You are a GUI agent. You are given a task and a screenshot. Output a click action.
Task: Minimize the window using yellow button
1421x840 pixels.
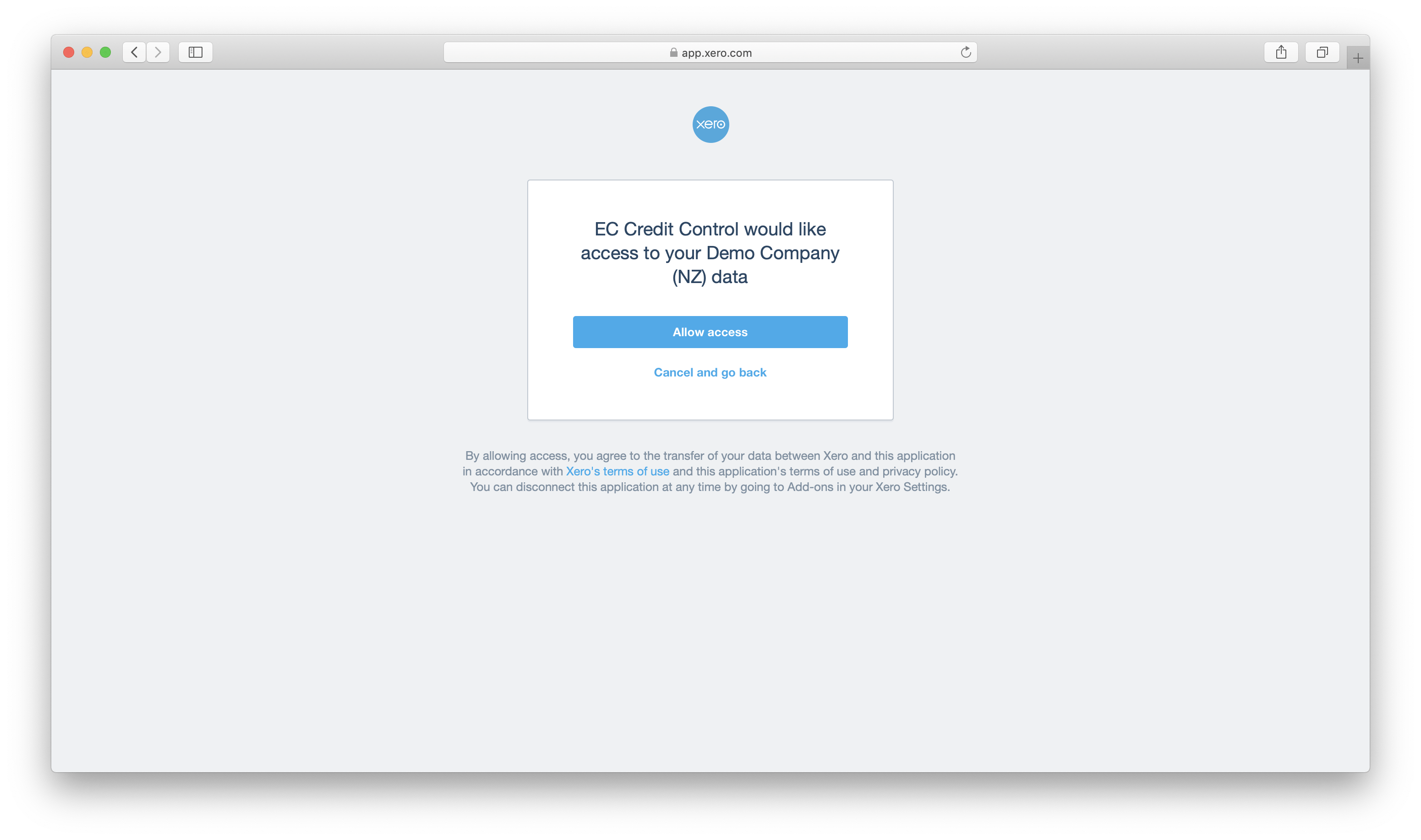(x=87, y=52)
